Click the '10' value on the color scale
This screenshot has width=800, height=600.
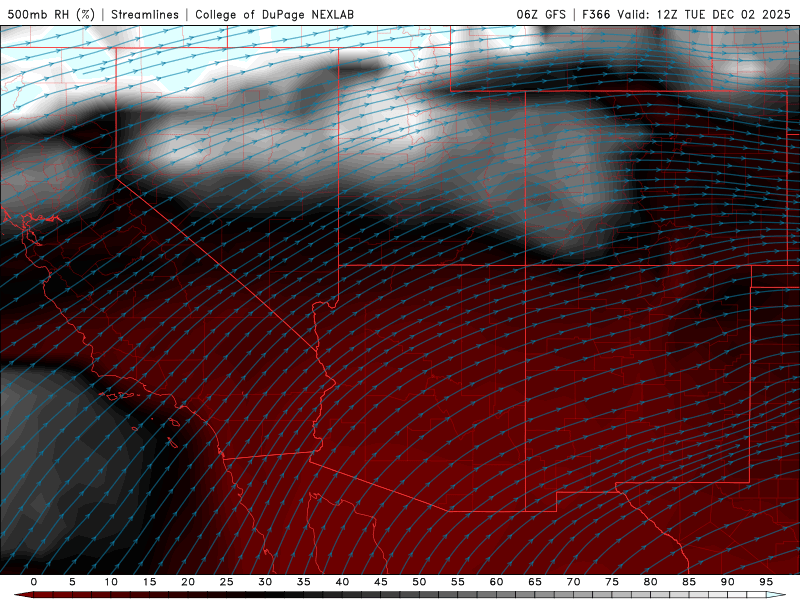[x=111, y=582]
